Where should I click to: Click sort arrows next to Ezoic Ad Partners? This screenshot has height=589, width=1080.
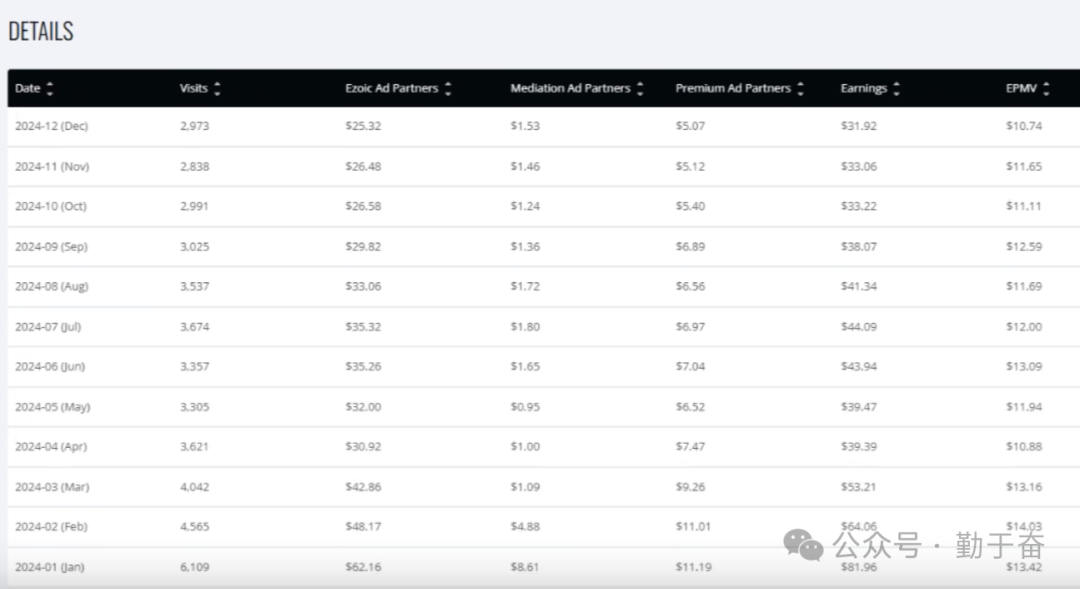point(448,89)
